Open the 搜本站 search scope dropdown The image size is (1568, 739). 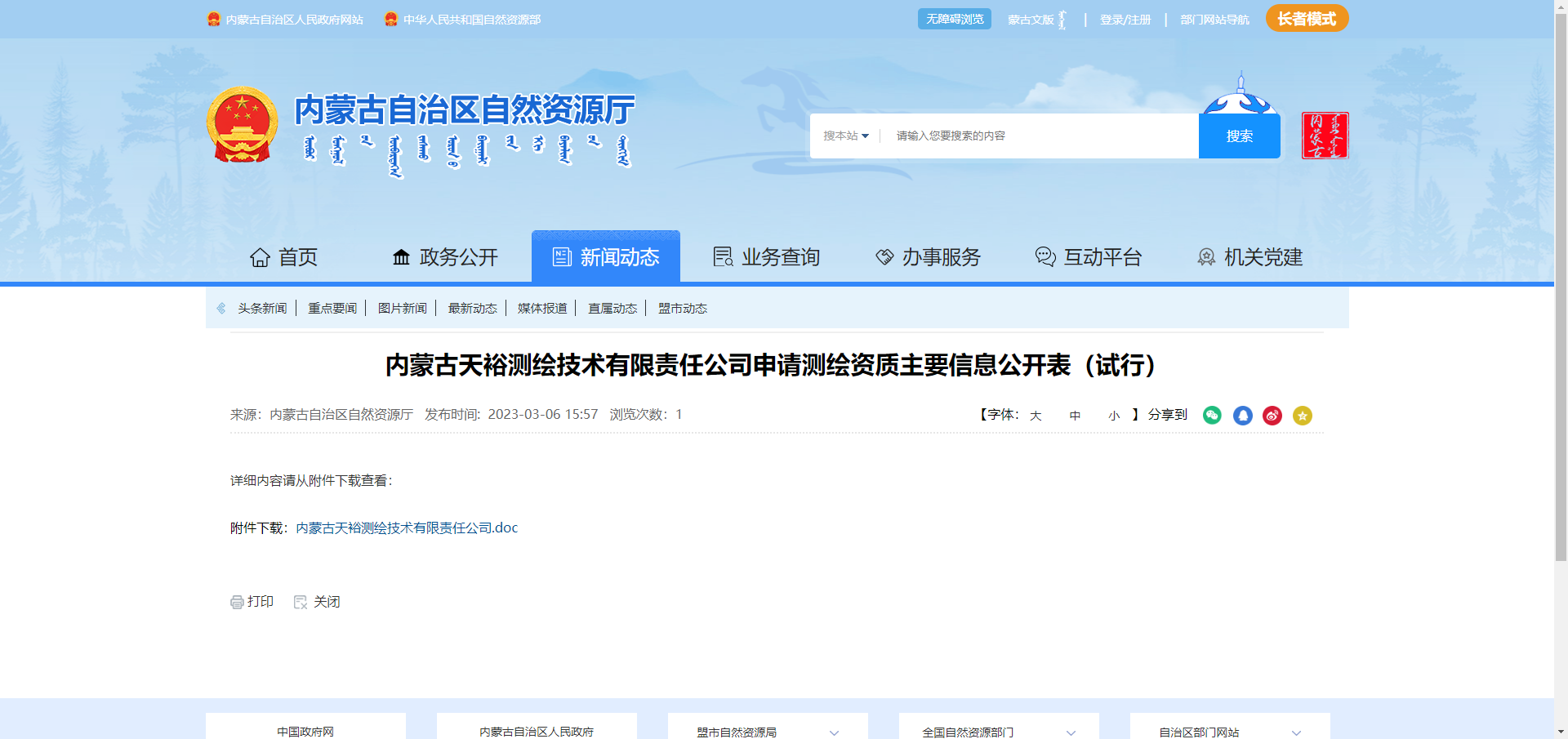point(846,136)
